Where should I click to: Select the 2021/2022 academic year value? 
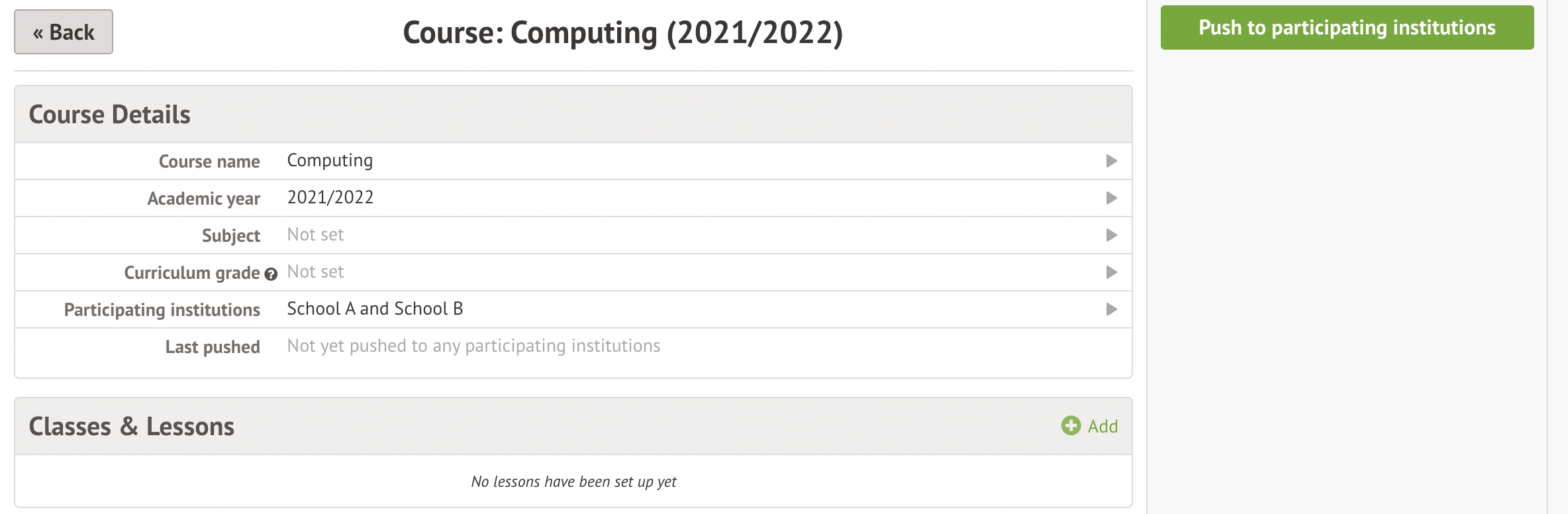coord(330,198)
